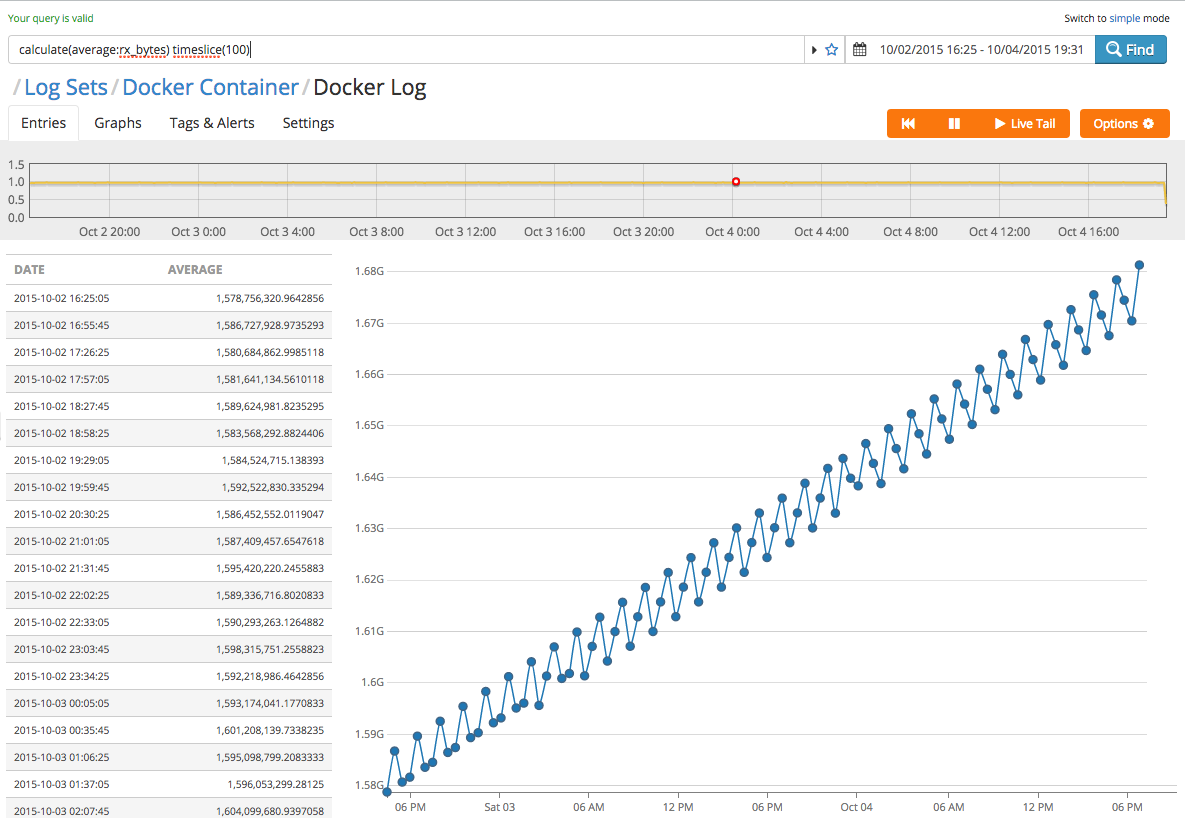Sort by the AVERAGE column header
This screenshot has width=1185, height=818.
pyautogui.click(x=195, y=270)
